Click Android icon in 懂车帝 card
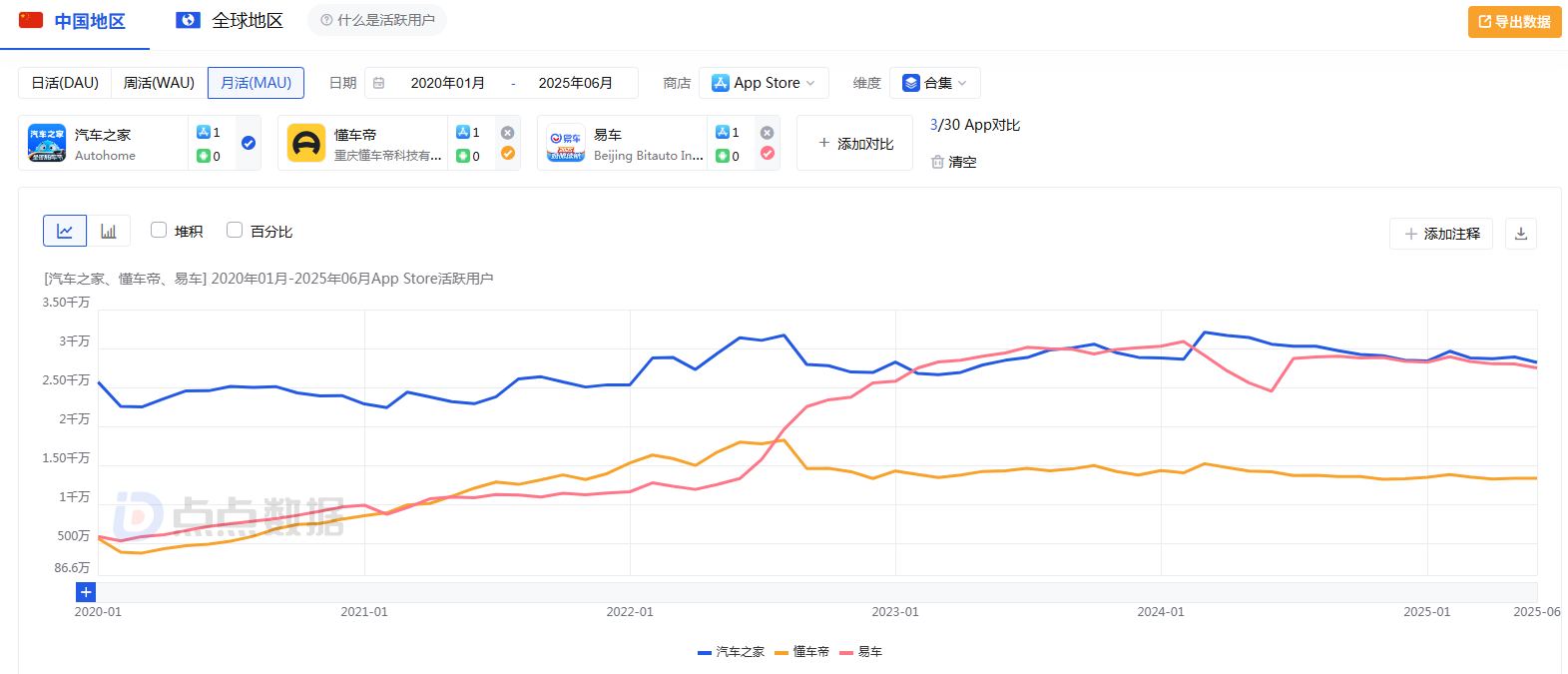 pyautogui.click(x=463, y=156)
